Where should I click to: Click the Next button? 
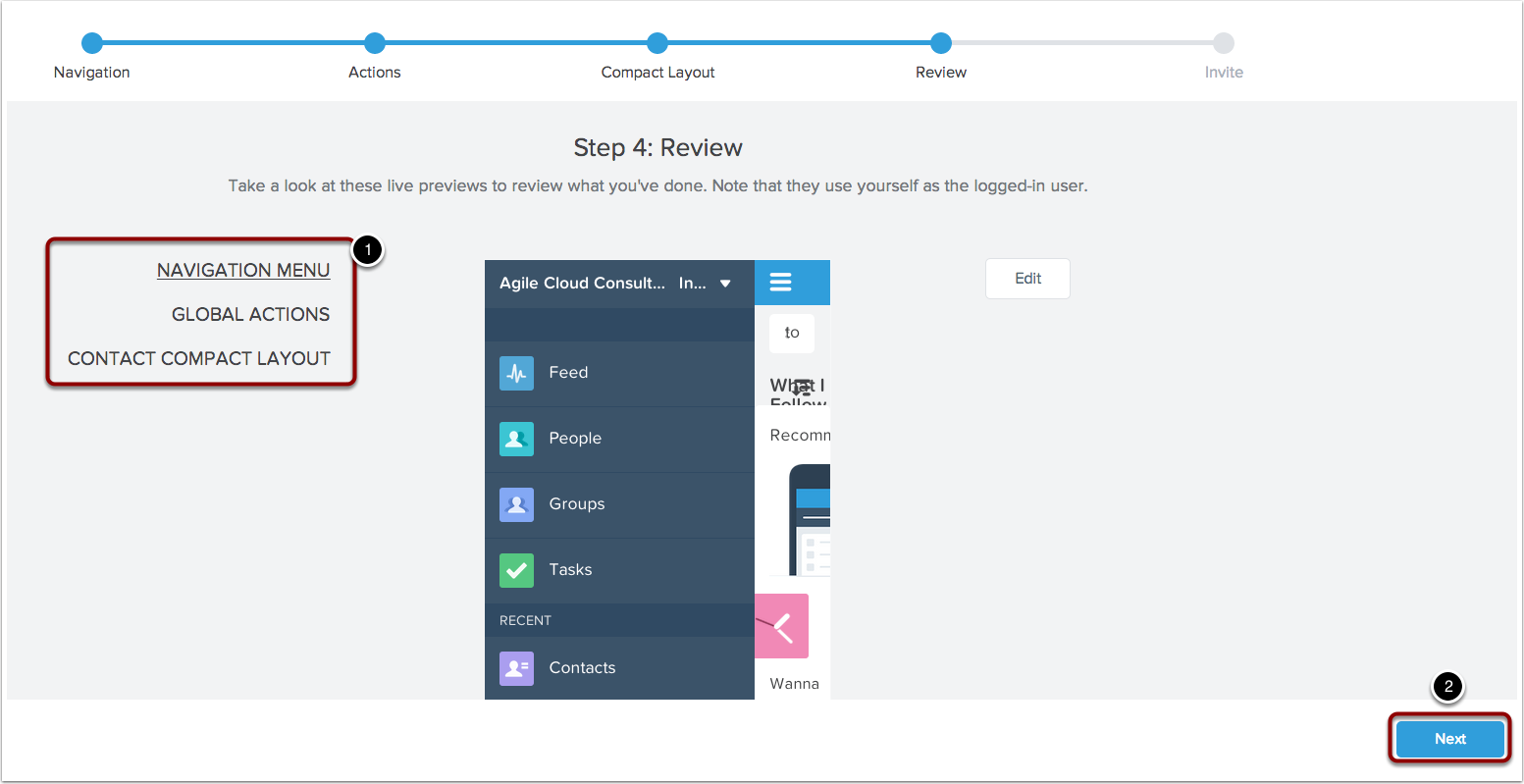point(1450,739)
